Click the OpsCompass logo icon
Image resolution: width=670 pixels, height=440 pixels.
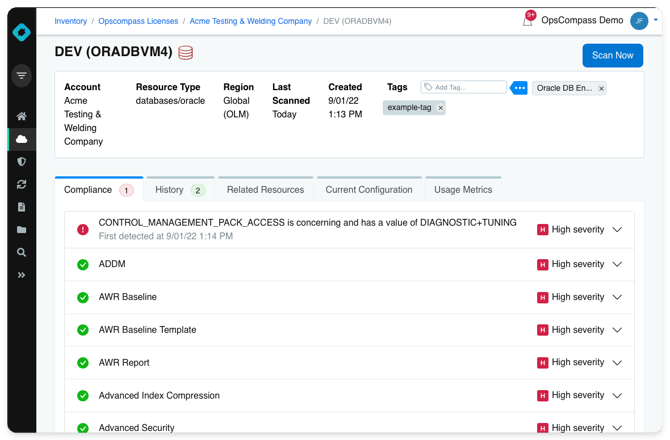click(x=21, y=32)
